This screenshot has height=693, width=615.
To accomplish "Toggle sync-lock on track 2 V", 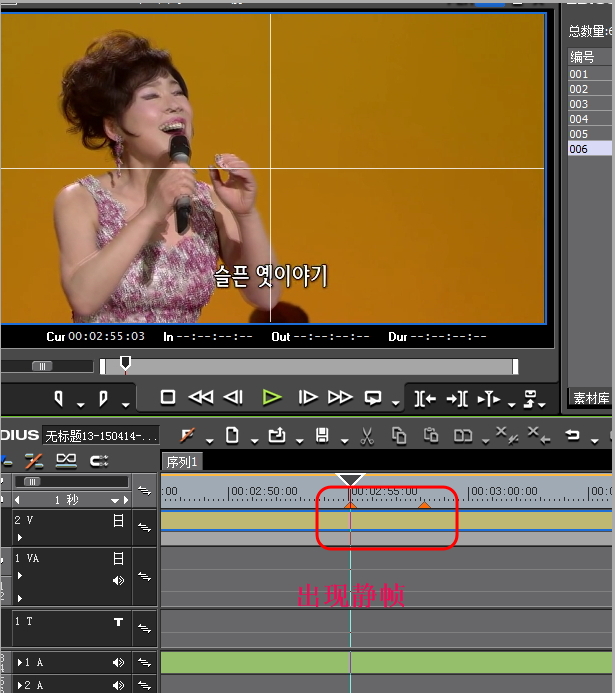I will [144, 527].
